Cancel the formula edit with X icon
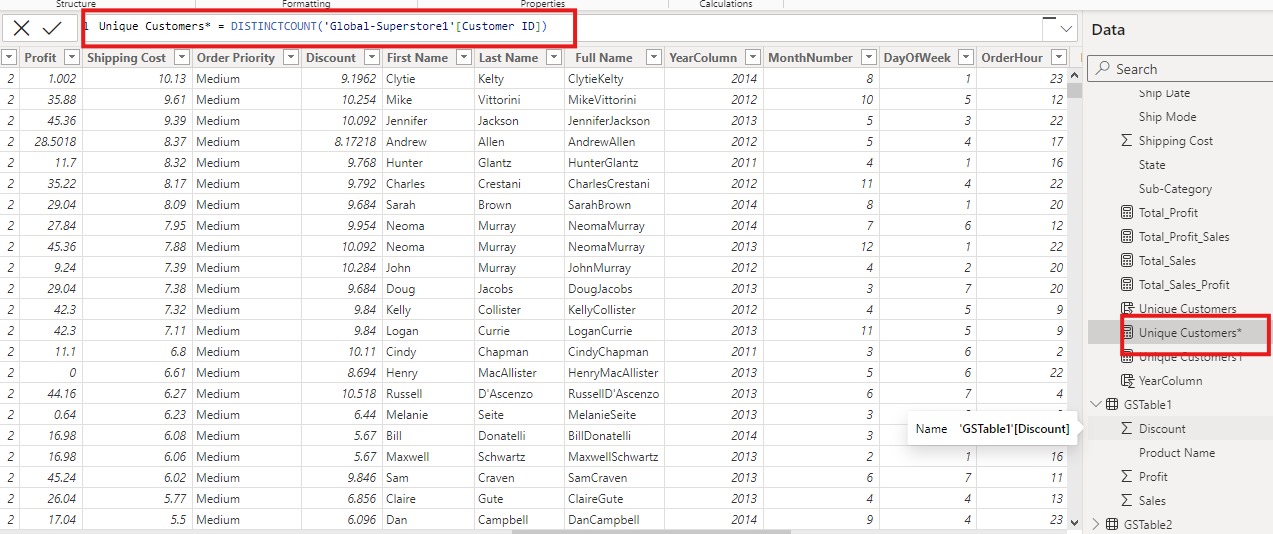Image resolution: width=1273 pixels, height=534 pixels. pos(21,29)
